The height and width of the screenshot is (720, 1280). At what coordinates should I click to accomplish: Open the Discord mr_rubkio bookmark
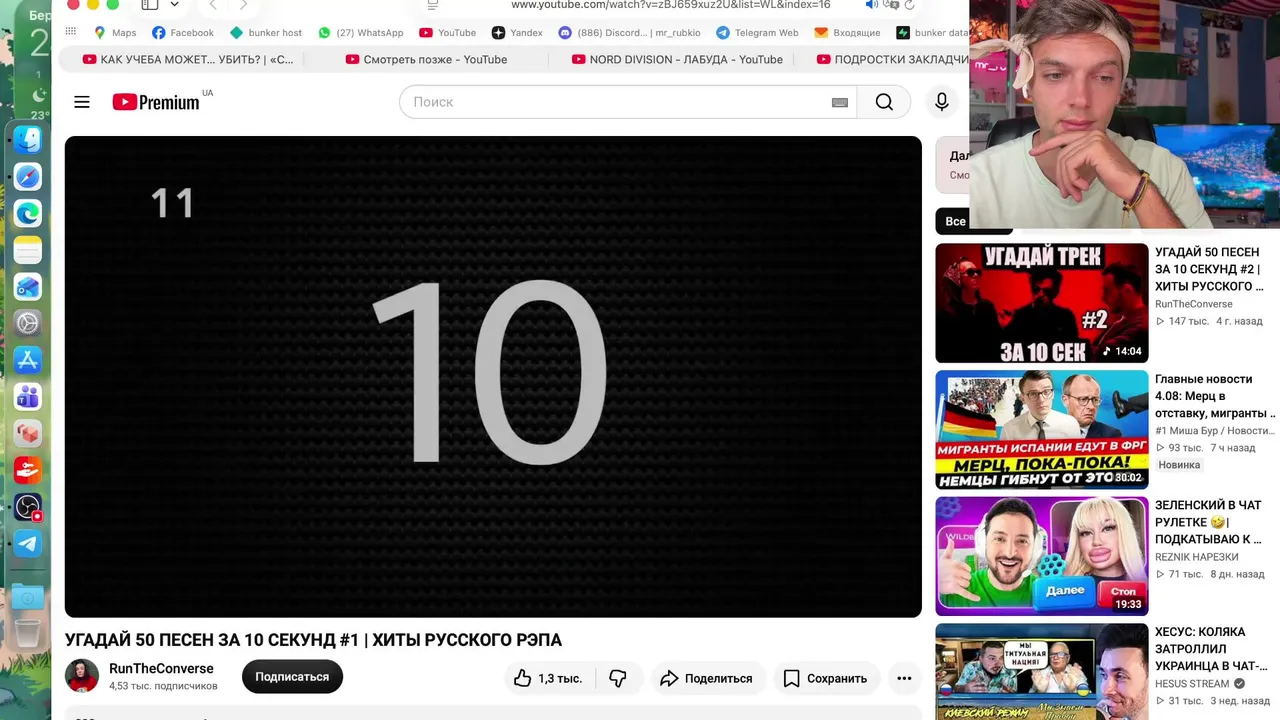629,33
